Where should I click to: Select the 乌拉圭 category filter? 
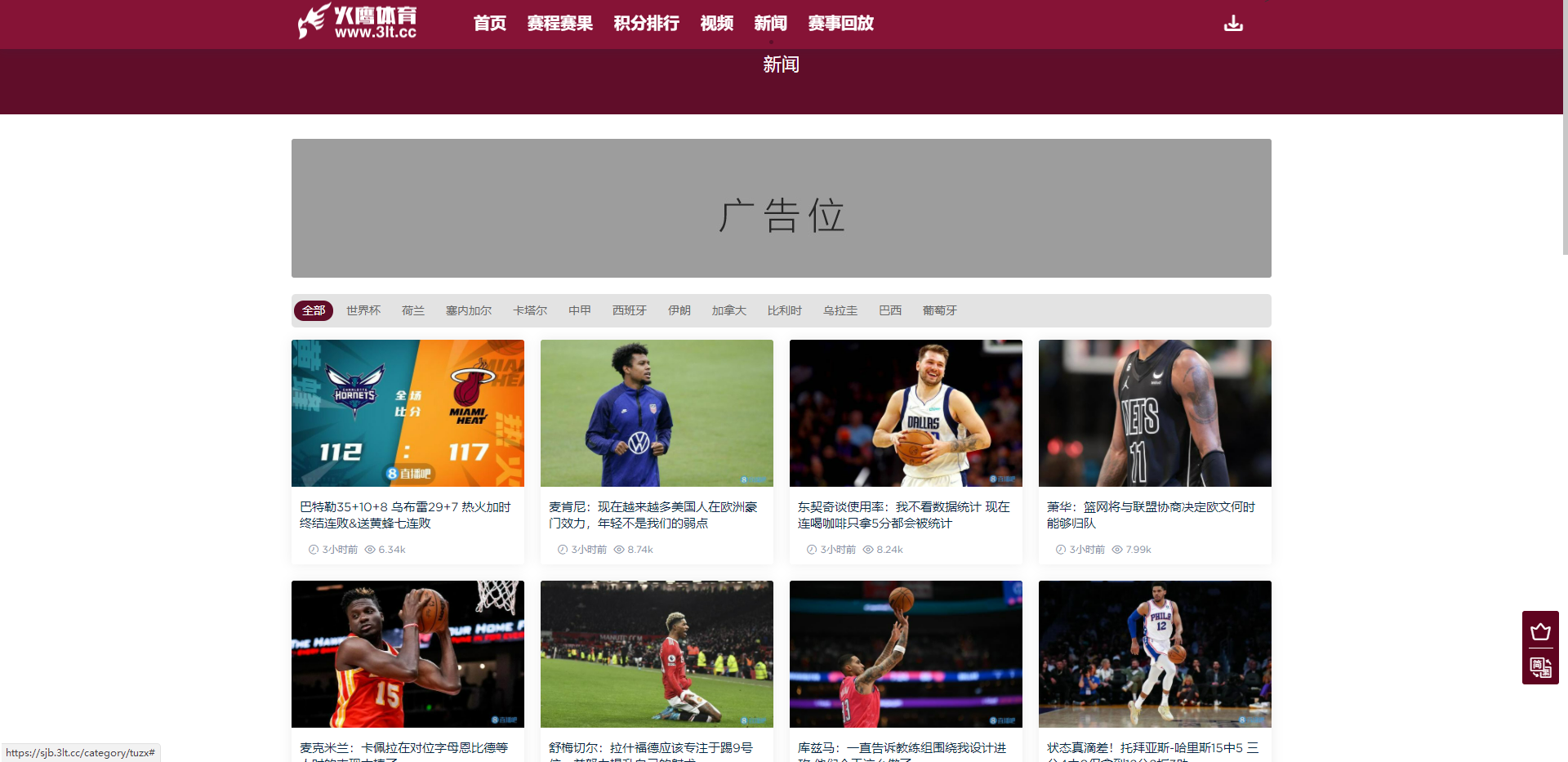tap(840, 310)
